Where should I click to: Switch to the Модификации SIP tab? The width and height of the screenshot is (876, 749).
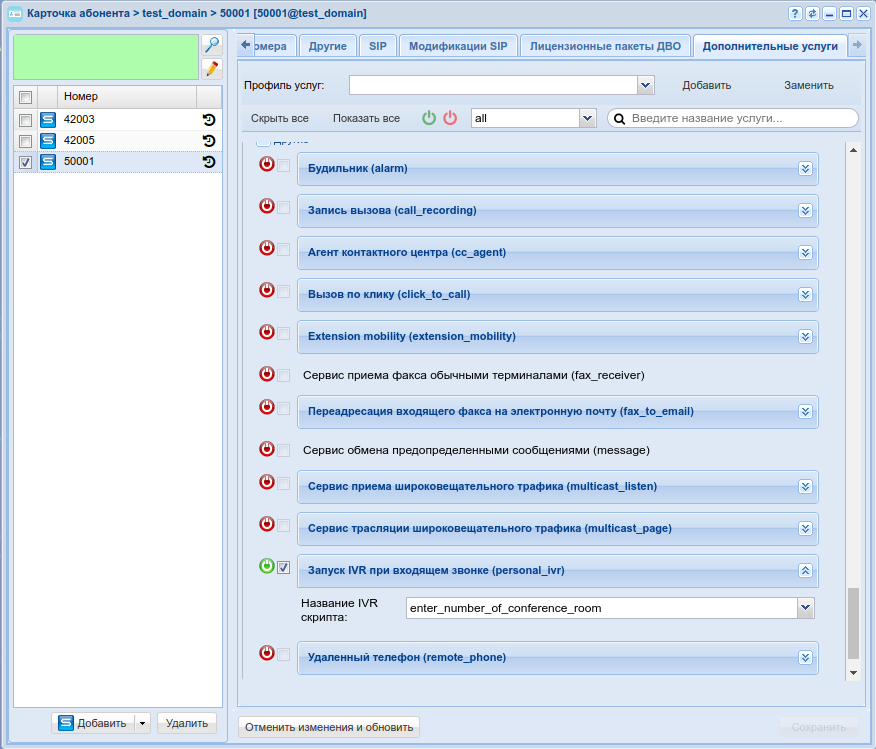(x=458, y=46)
